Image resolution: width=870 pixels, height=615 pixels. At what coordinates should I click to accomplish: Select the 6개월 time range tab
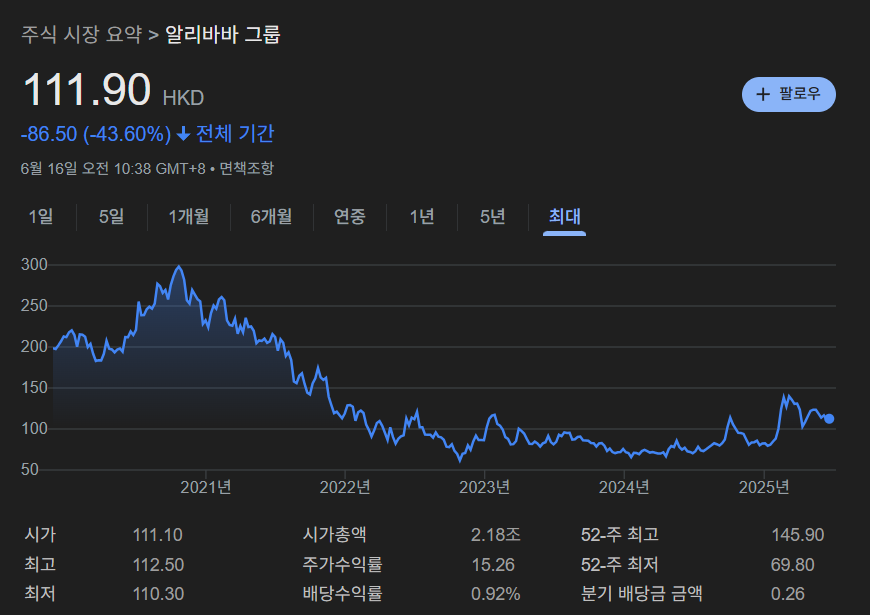[271, 216]
